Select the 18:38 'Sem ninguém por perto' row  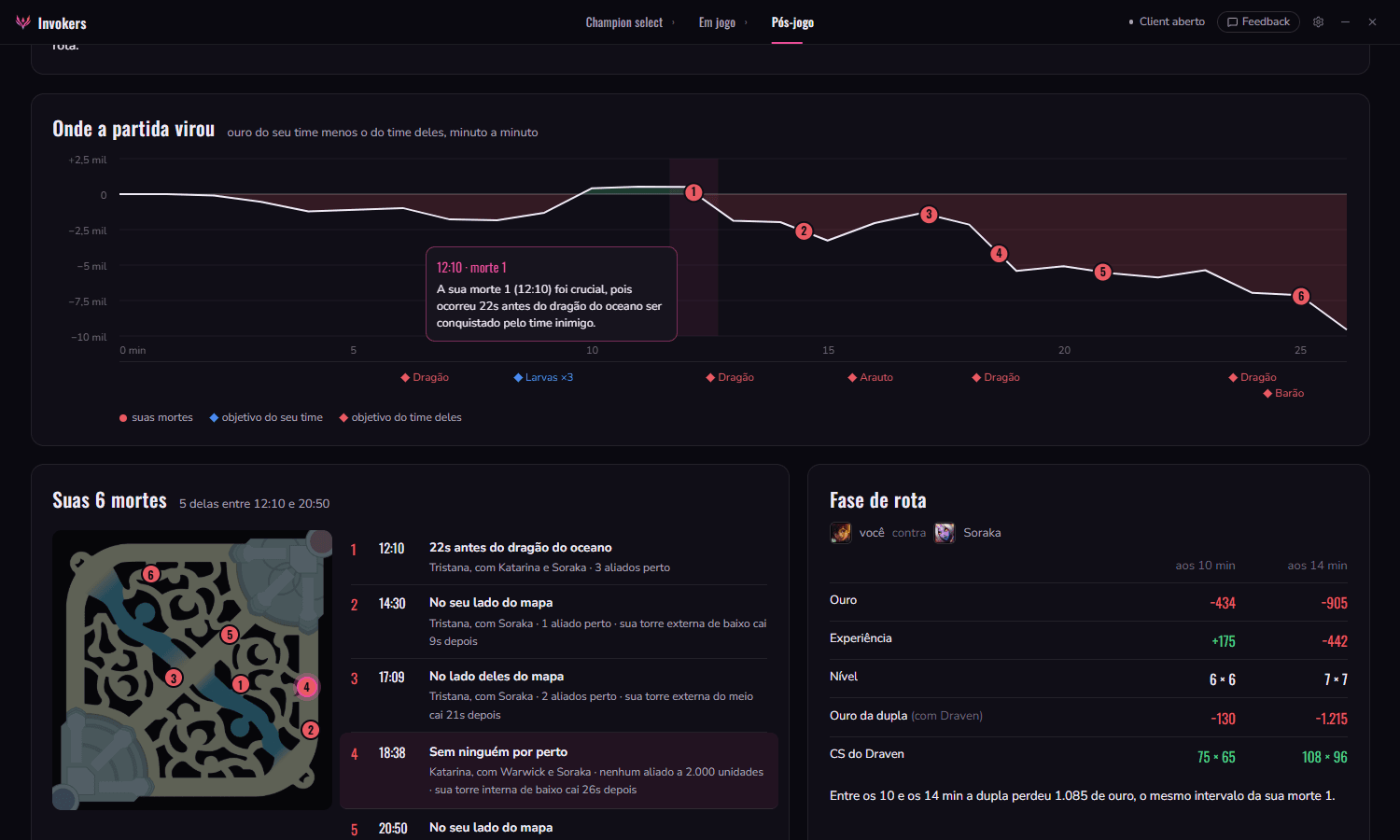(558, 770)
